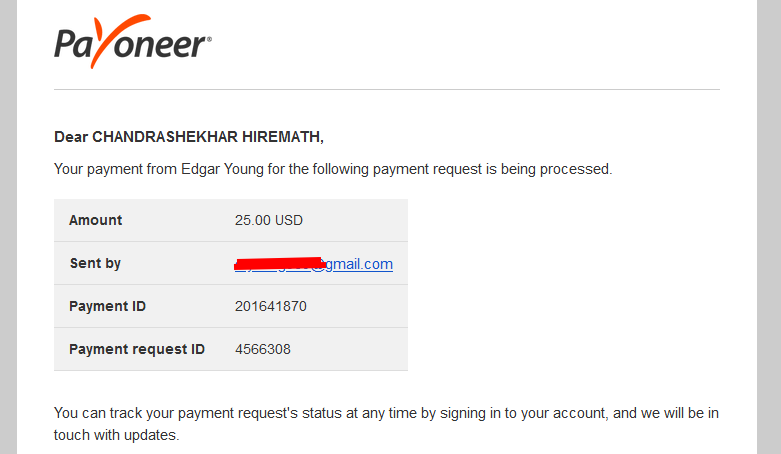Click the Sent by label
The image size is (781, 454).
pyautogui.click(x=95, y=263)
